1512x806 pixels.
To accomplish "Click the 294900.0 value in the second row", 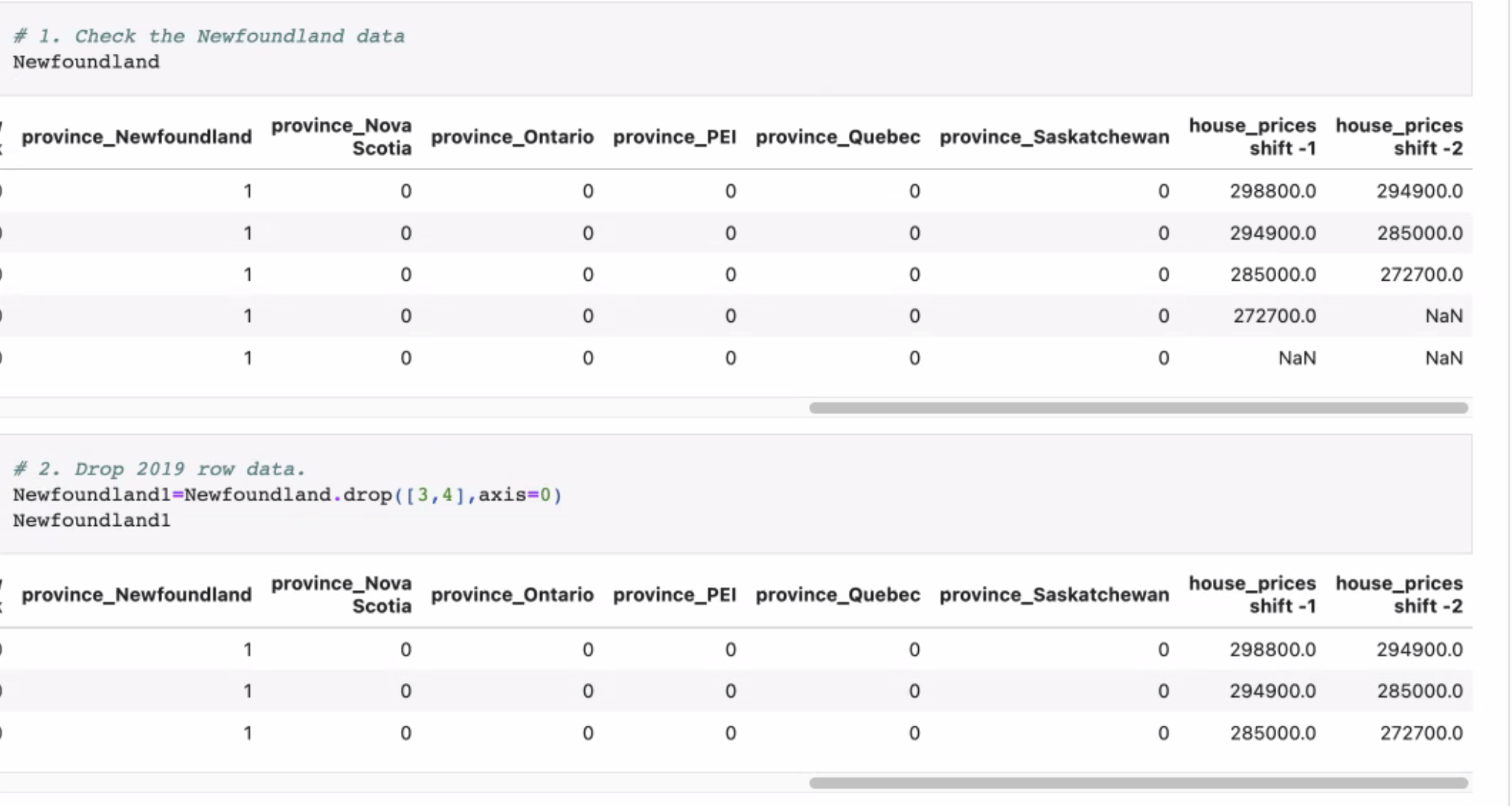I will 1273,232.
